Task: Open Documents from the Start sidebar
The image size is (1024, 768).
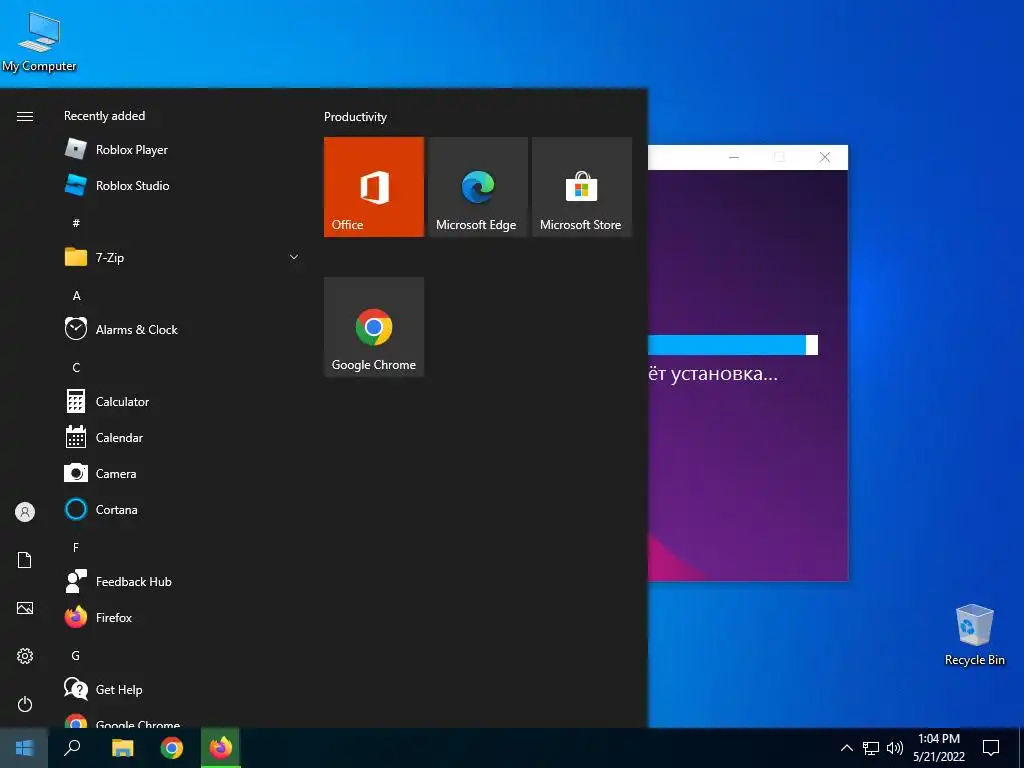Action: pos(25,560)
